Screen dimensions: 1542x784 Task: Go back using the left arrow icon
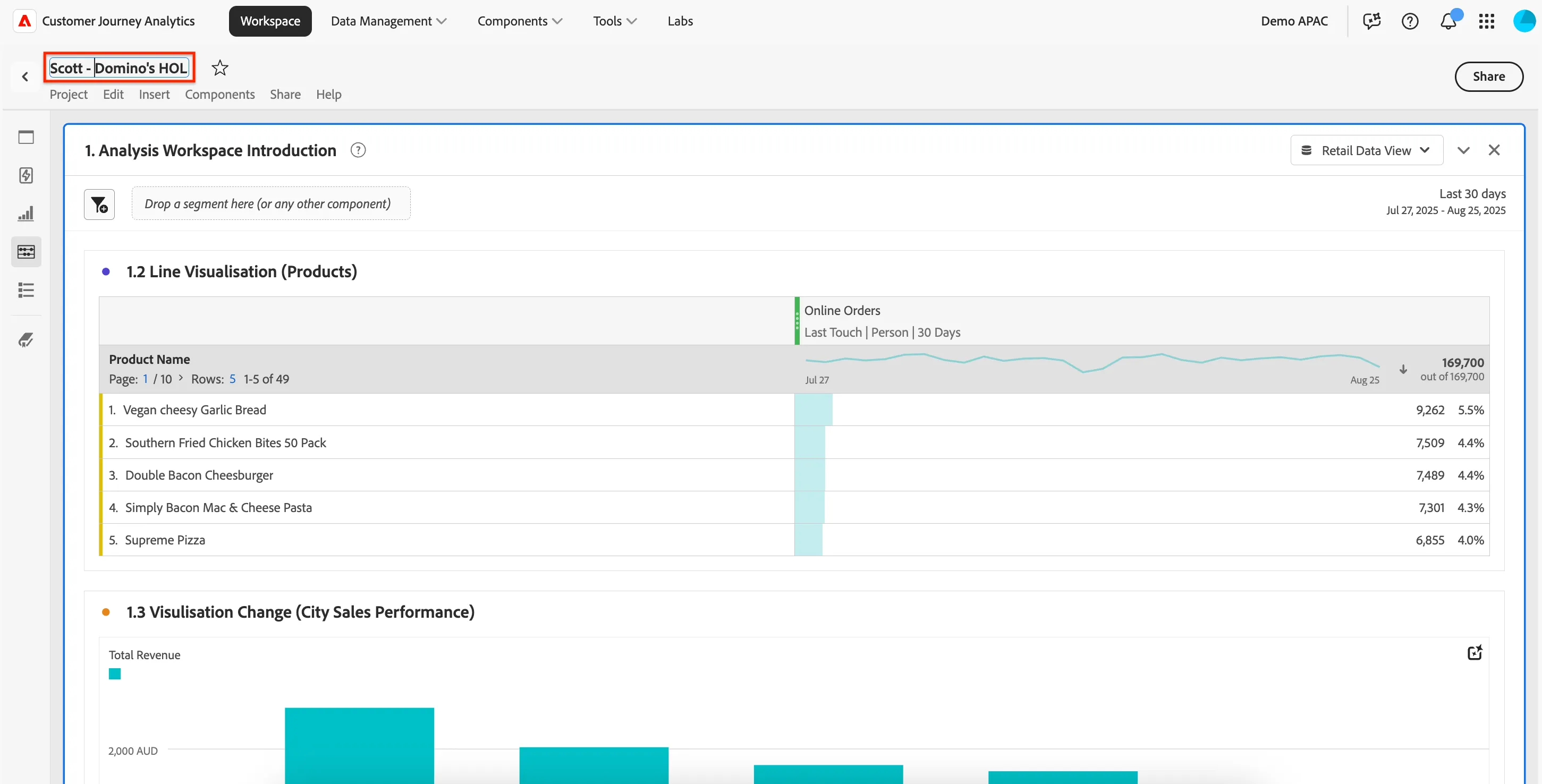25,76
